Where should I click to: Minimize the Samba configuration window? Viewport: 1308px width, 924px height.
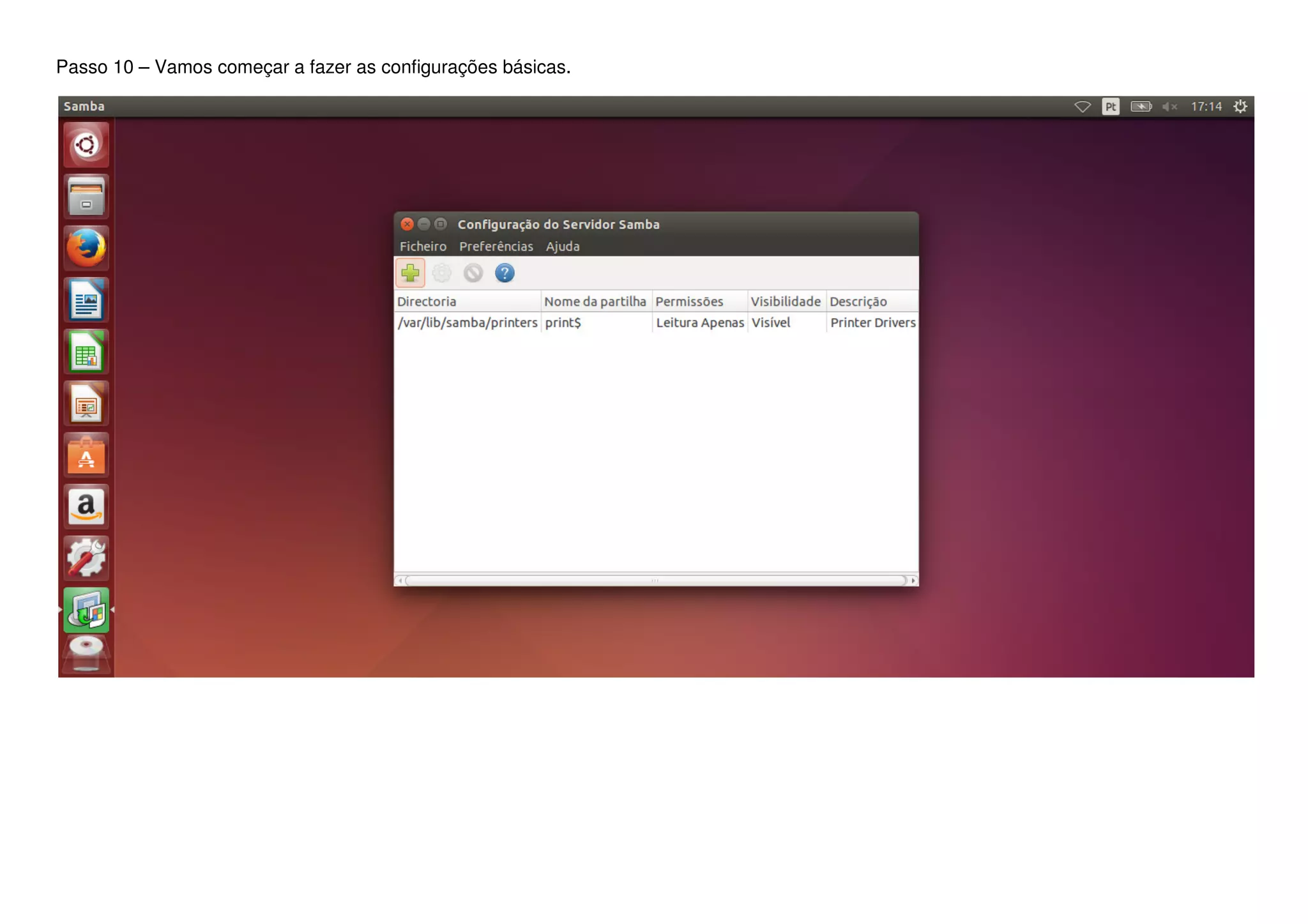pyautogui.click(x=423, y=224)
